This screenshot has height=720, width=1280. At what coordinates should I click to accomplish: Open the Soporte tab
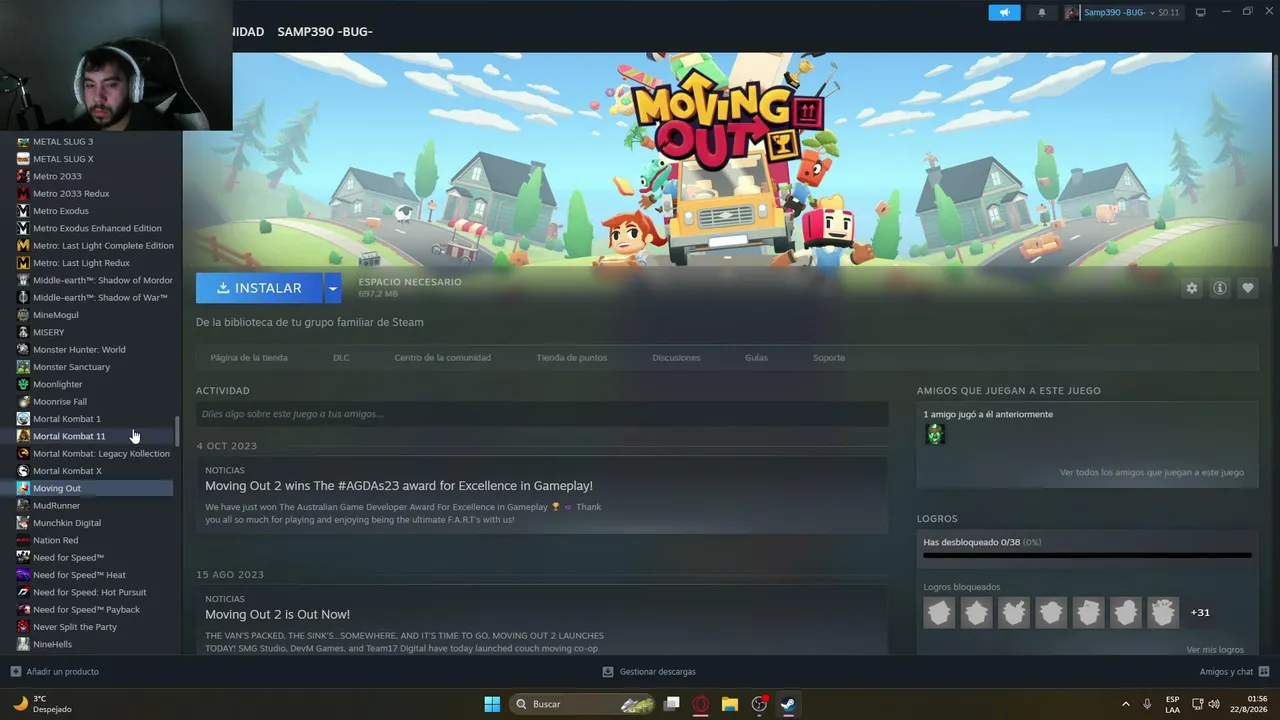pos(829,357)
